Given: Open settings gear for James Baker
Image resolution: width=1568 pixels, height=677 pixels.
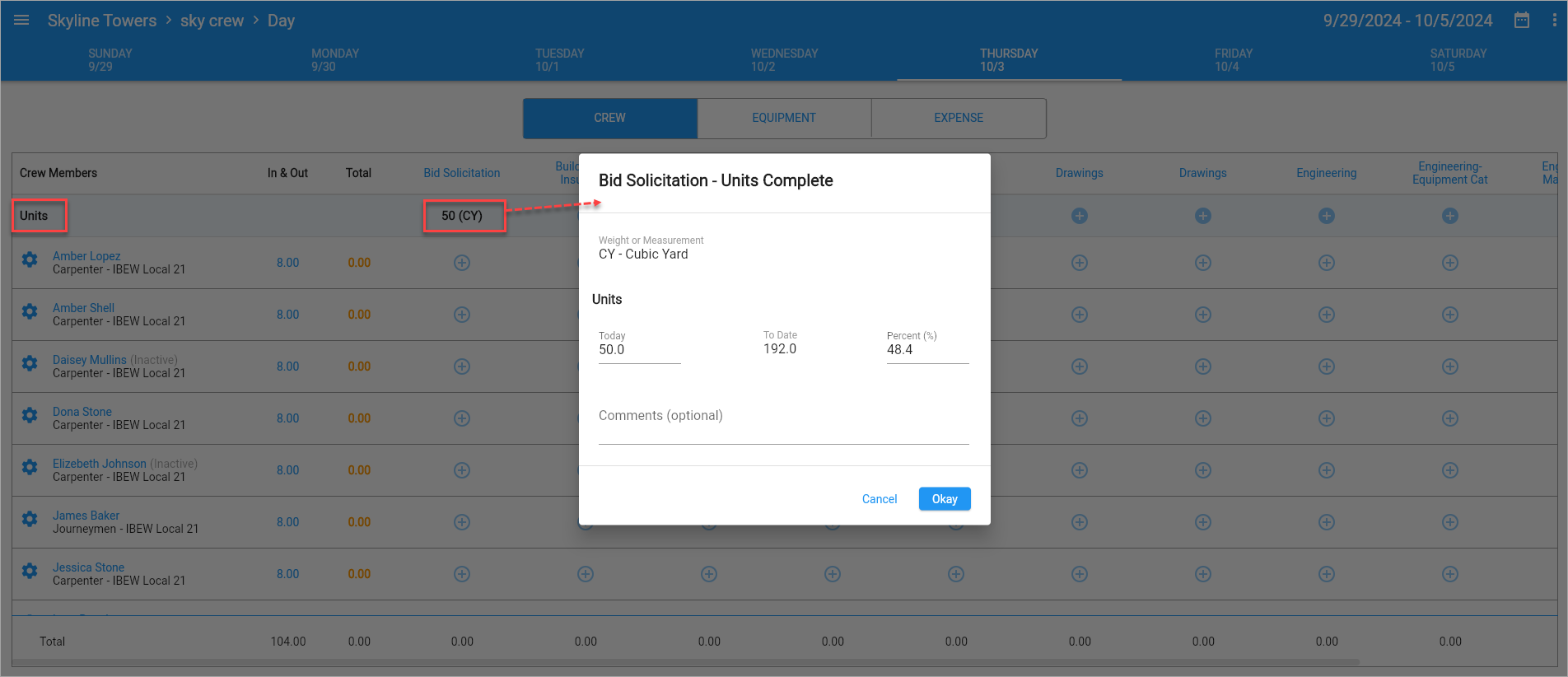Looking at the screenshot, I should [x=30, y=520].
